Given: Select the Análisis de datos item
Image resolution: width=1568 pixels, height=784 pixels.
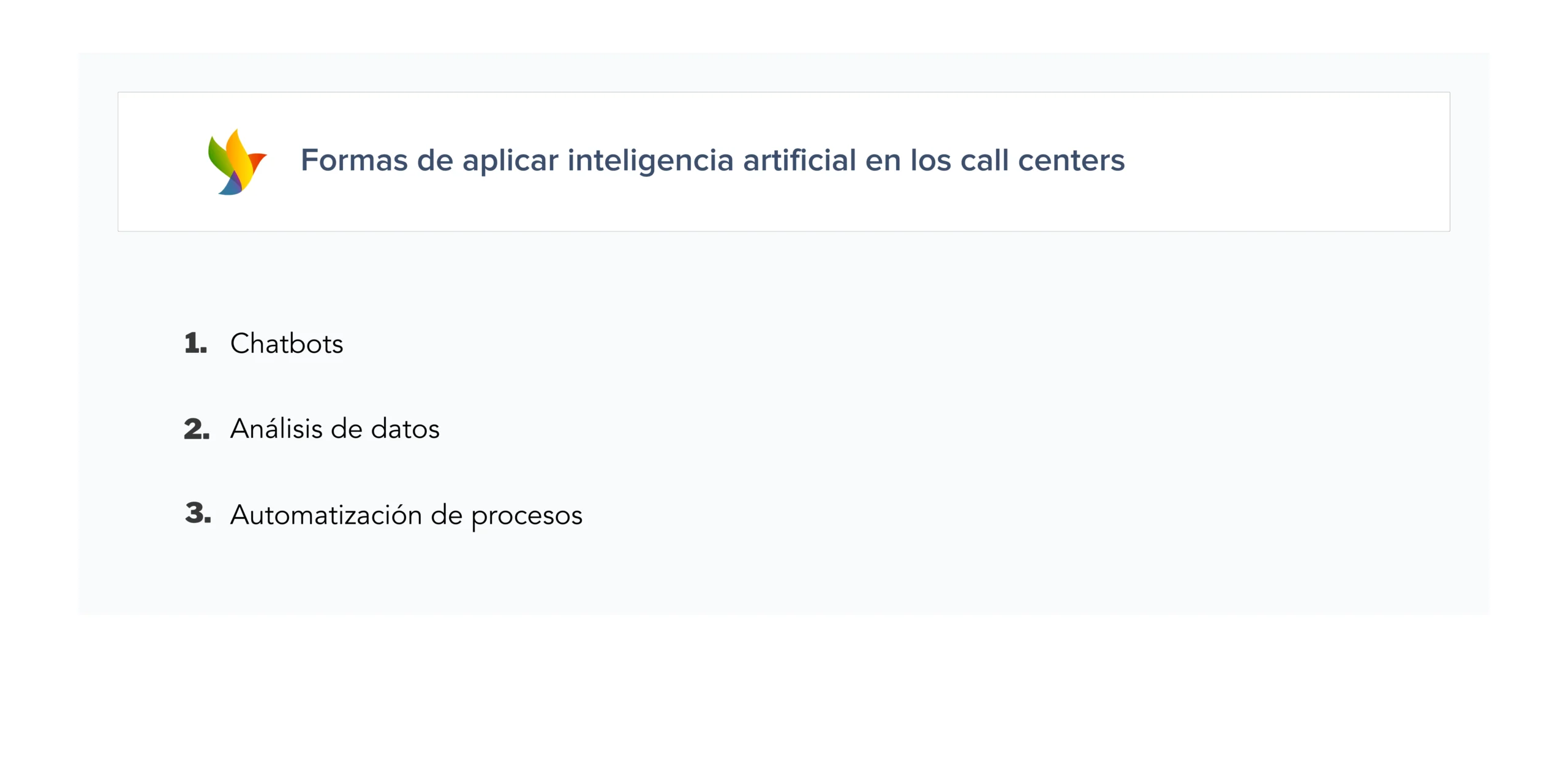Looking at the screenshot, I should click(334, 429).
